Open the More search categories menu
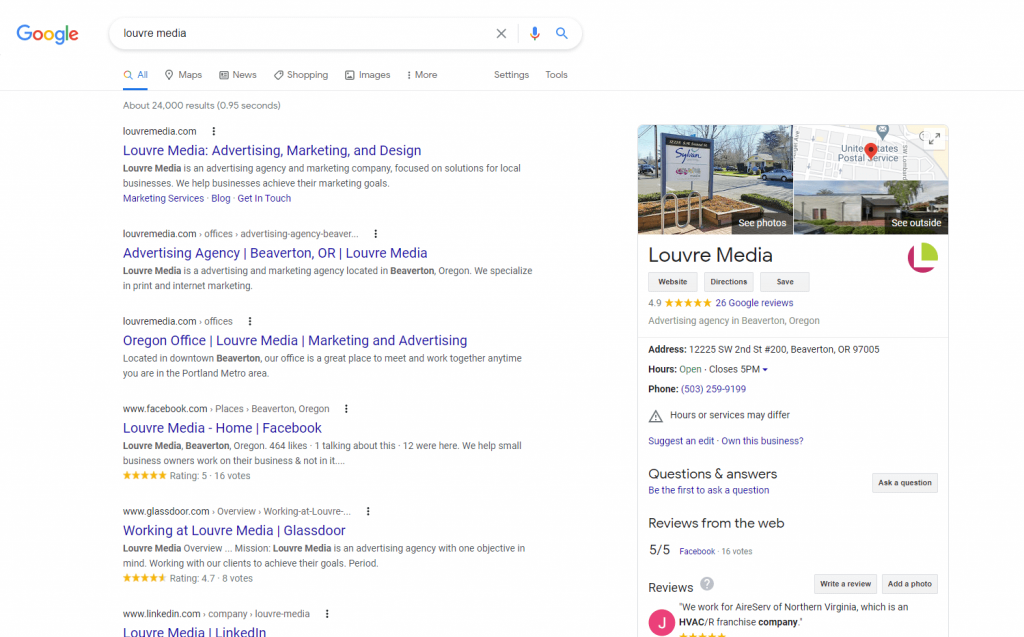This screenshot has width=1024, height=637. pos(422,75)
